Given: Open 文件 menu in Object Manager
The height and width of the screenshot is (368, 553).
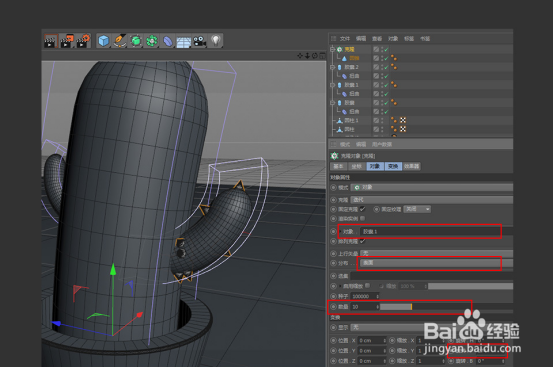Looking at the screenshot, I should tap(345, 38).
